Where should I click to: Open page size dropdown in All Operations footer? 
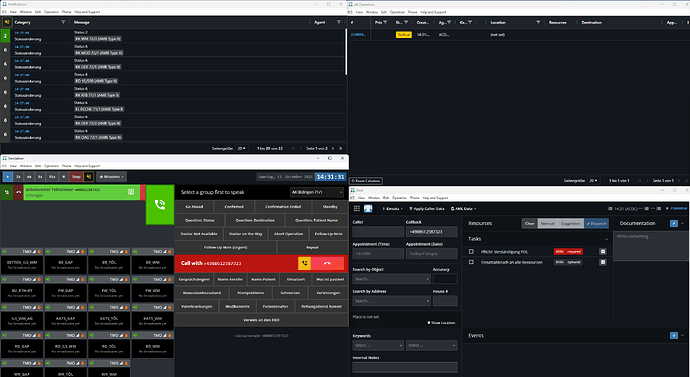pyautogui.click(x=593, y=181)
